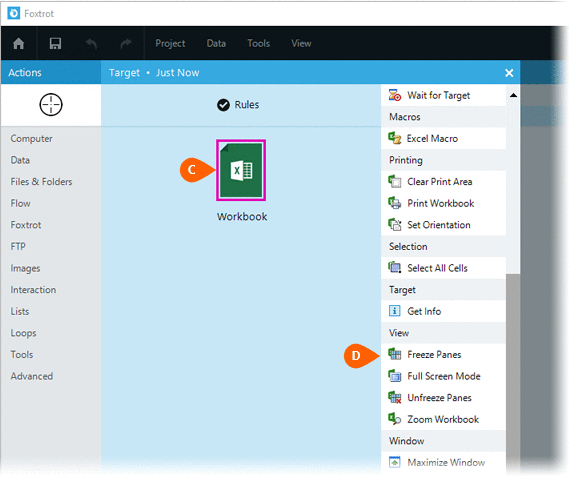577x492 pixels.
Task: Click the Zoom Workbook action
Action: [x=443, y=420]
